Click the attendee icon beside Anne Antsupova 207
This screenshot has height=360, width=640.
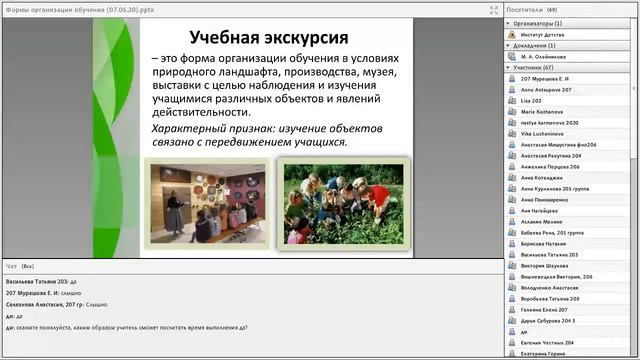click(512, 90)
